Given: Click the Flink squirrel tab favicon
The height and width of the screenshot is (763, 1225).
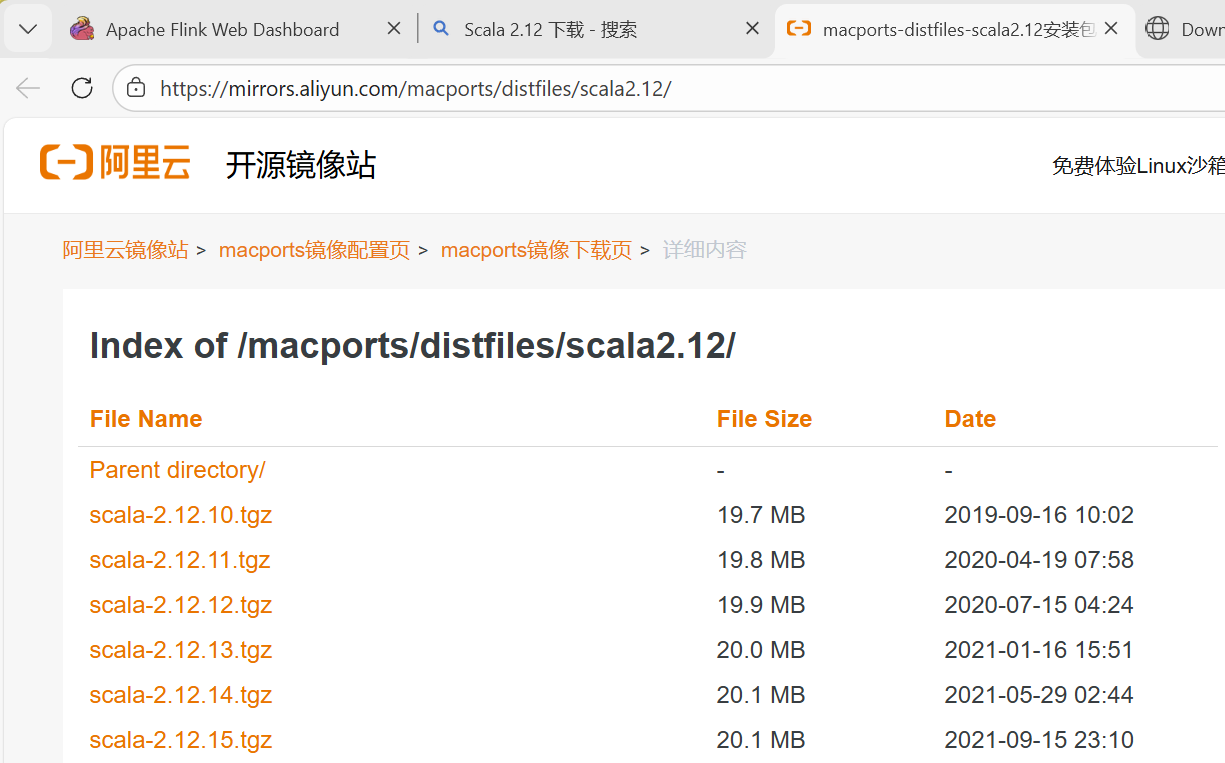Looking at the screenshot, I should coord(82,29).
